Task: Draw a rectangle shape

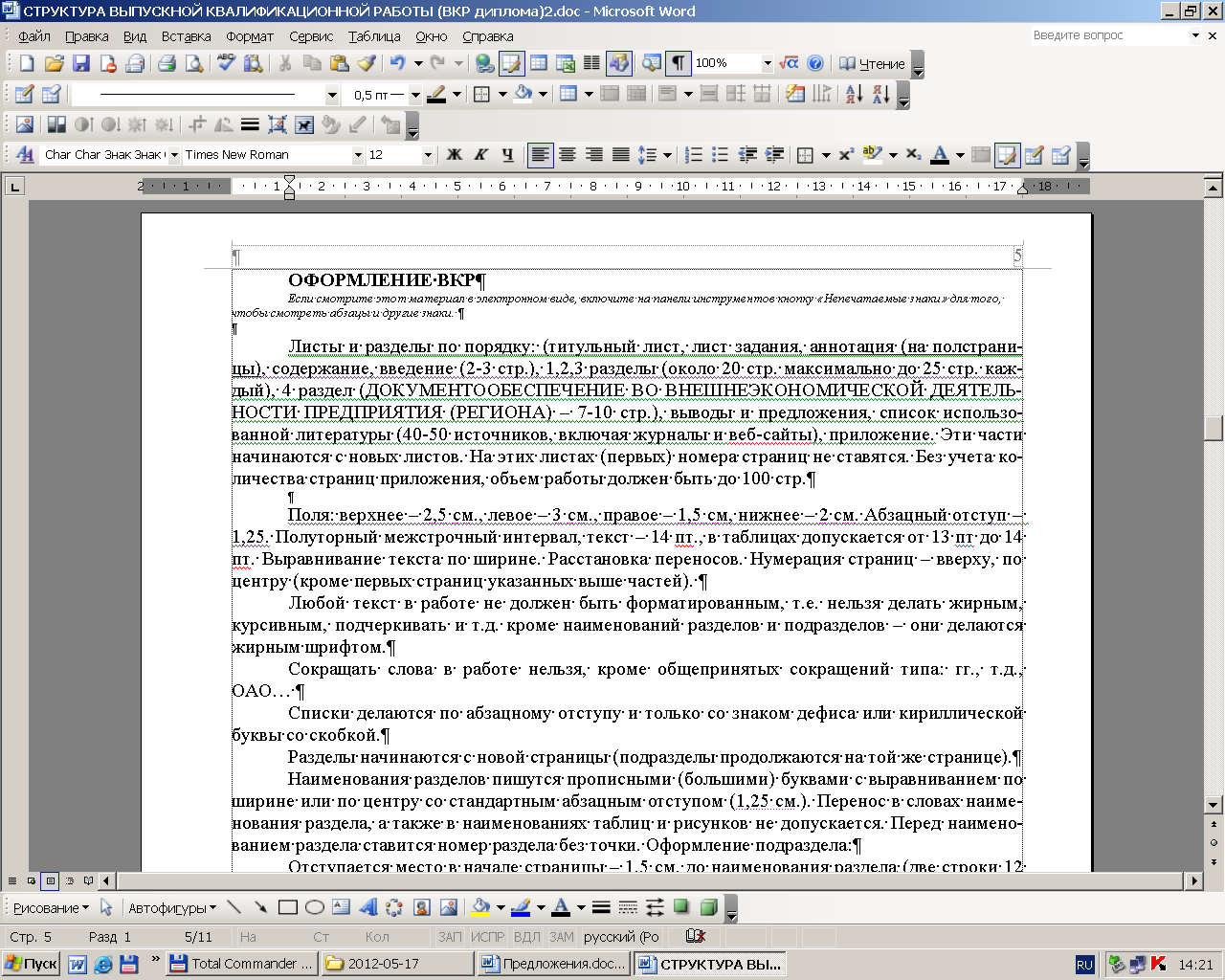Action: pos(287,907)
